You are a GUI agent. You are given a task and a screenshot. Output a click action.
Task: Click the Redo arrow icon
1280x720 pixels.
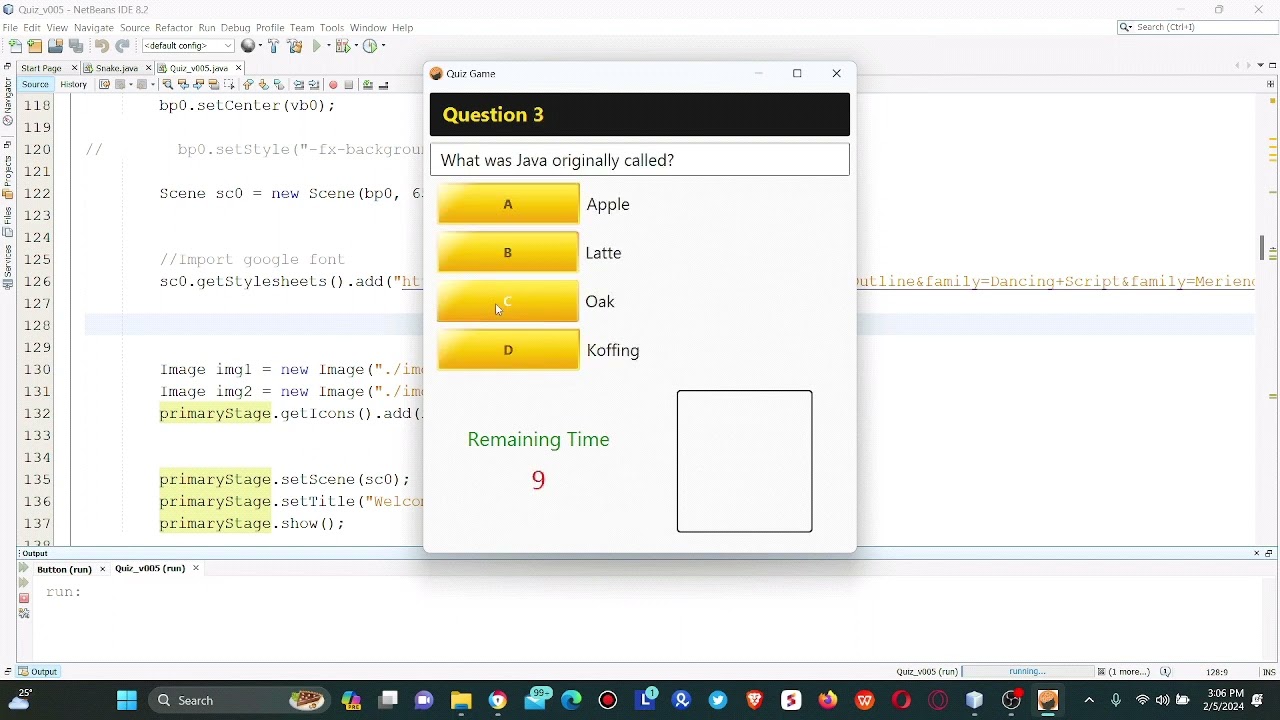click(122, 46)
